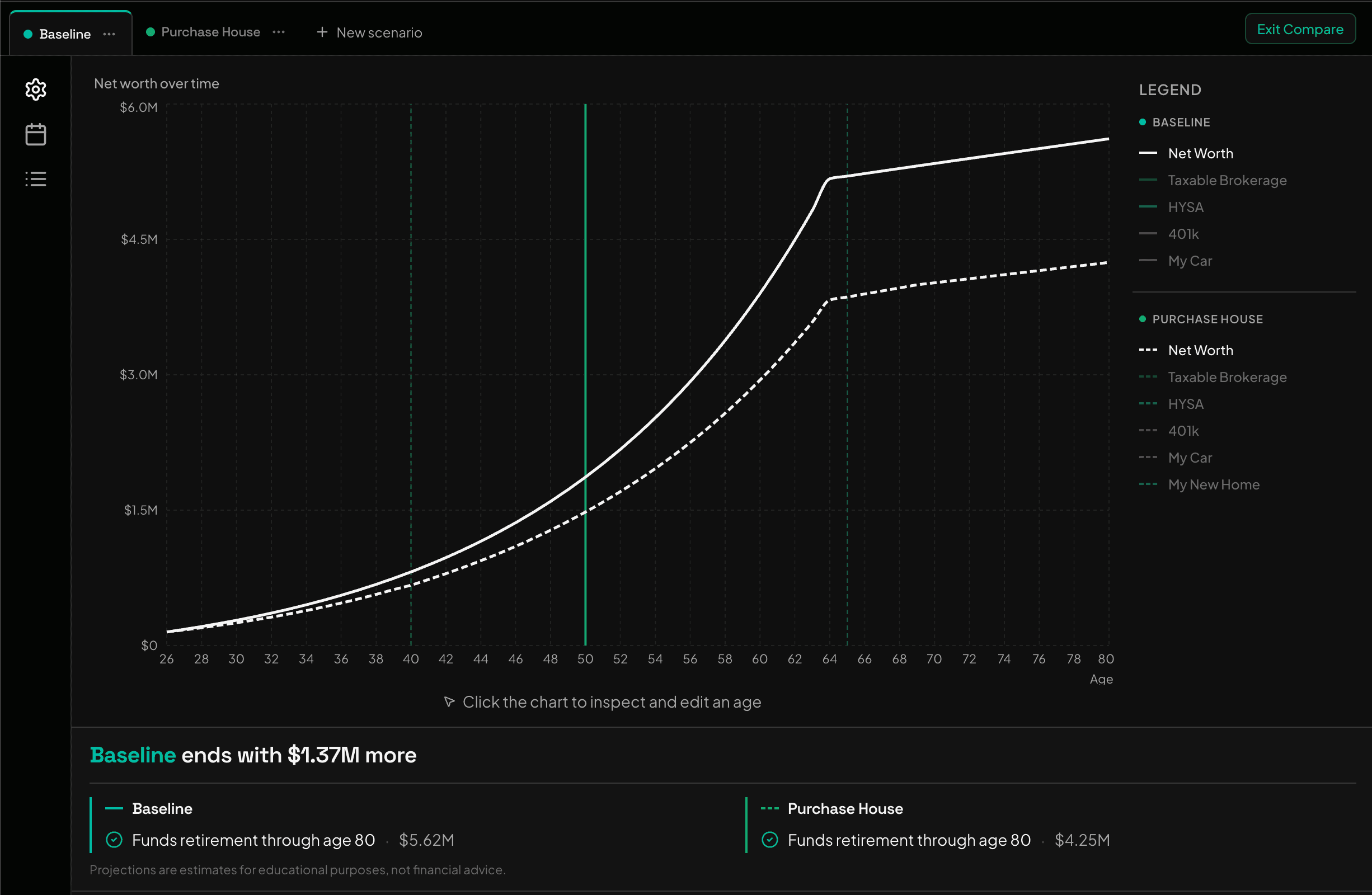Viewport: 1372px width, 895px height.
Task: Click the $5.62M Baseline value
Action: (x=426, y=840)
